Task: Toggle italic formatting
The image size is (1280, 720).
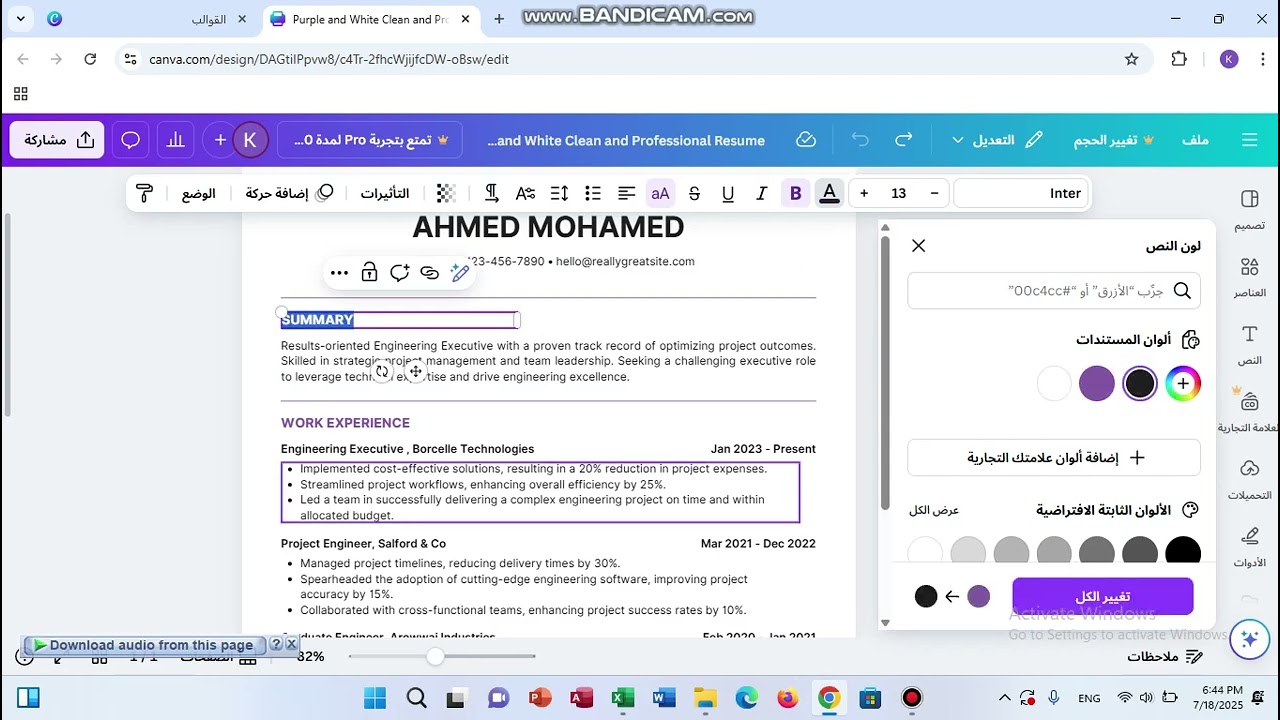Action: pyautogui.click(x=762, y=193)
